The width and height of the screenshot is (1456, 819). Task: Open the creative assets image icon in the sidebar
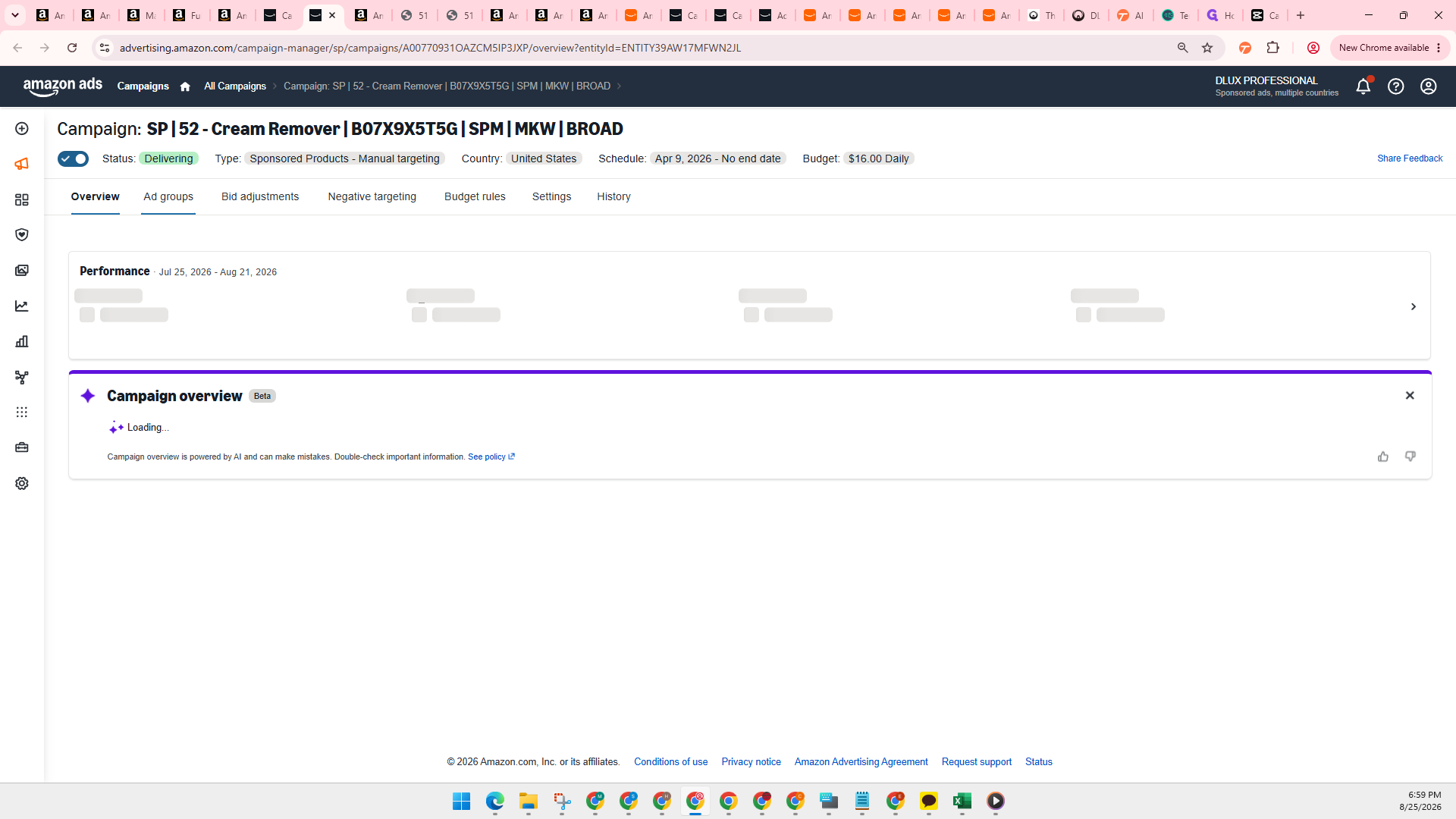pyautogui.click(x=22, y=271)
